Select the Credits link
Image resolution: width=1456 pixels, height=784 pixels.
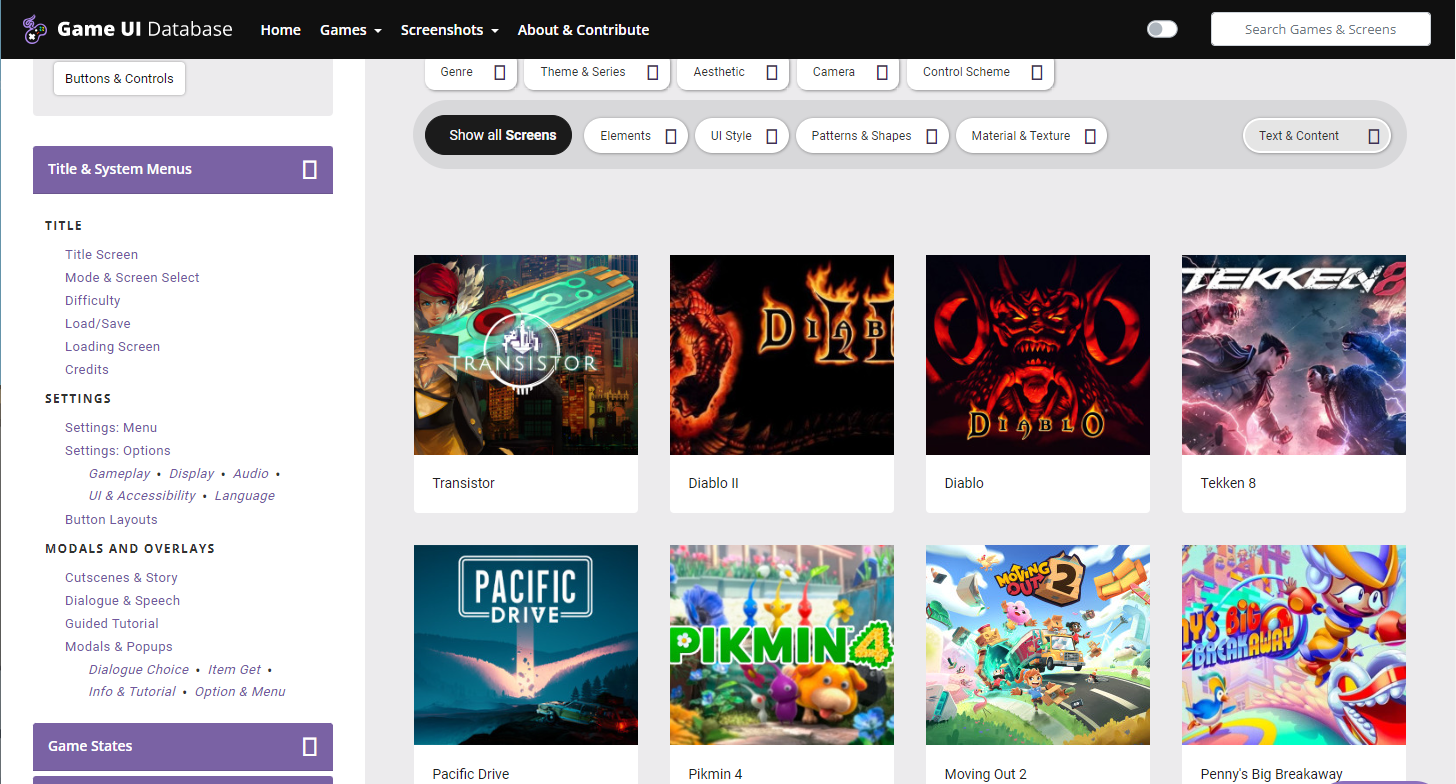pos(86,370)
